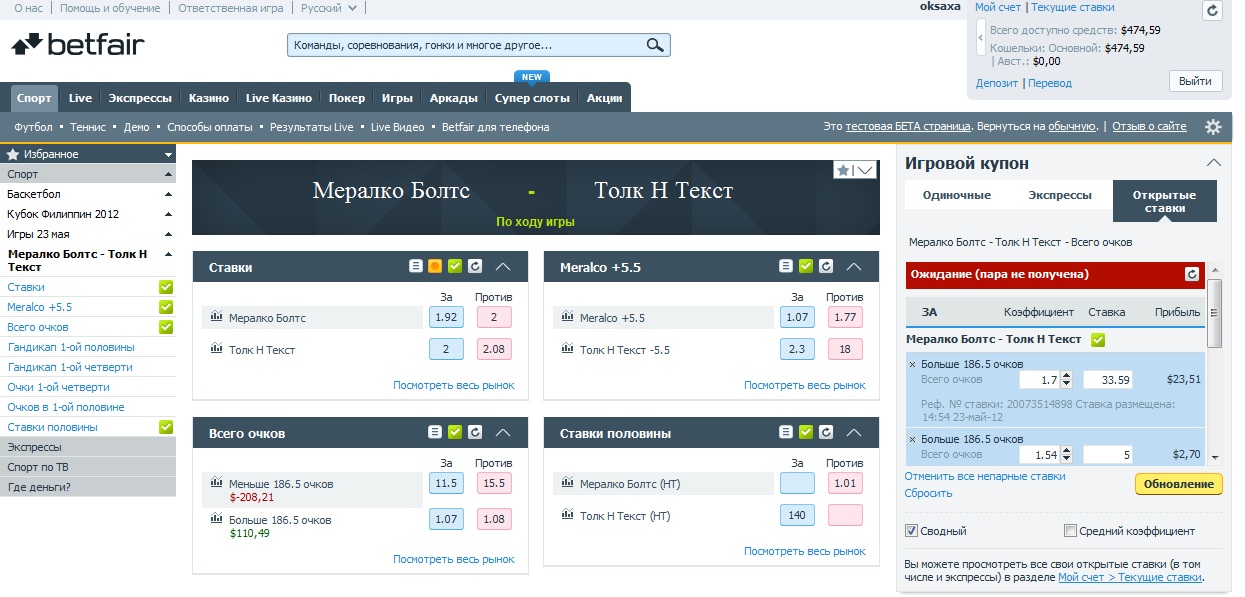Refresh the waiting bets in red bar
This screenshot has height=597, width=1245.
point(1191,274)
